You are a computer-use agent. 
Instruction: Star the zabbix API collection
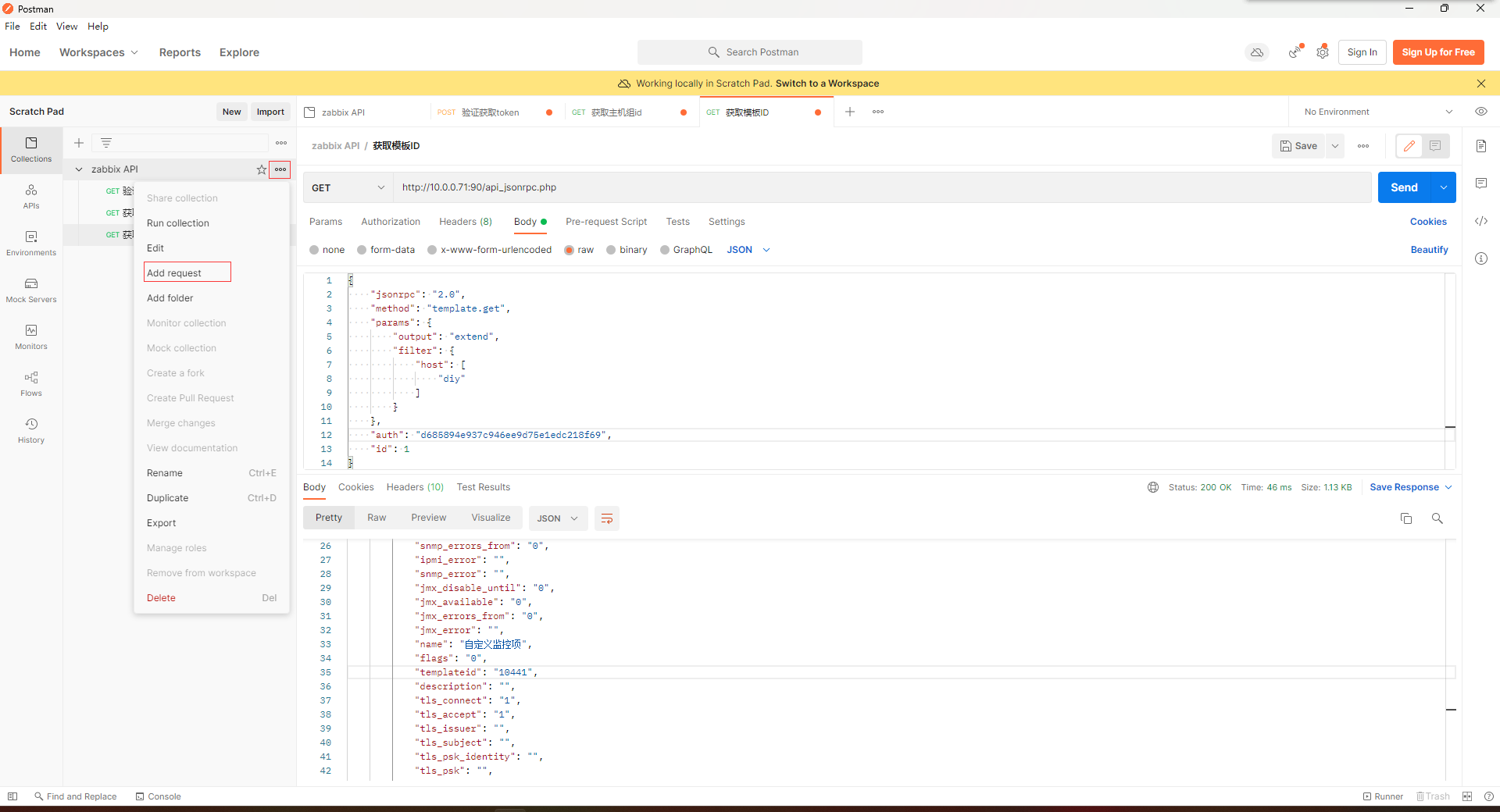(262, 169)
